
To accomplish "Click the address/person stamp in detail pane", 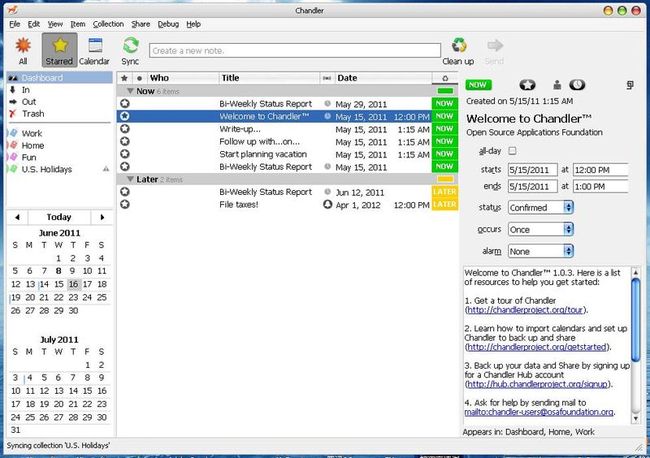I will pyautogui.click(x=557, y=85).
